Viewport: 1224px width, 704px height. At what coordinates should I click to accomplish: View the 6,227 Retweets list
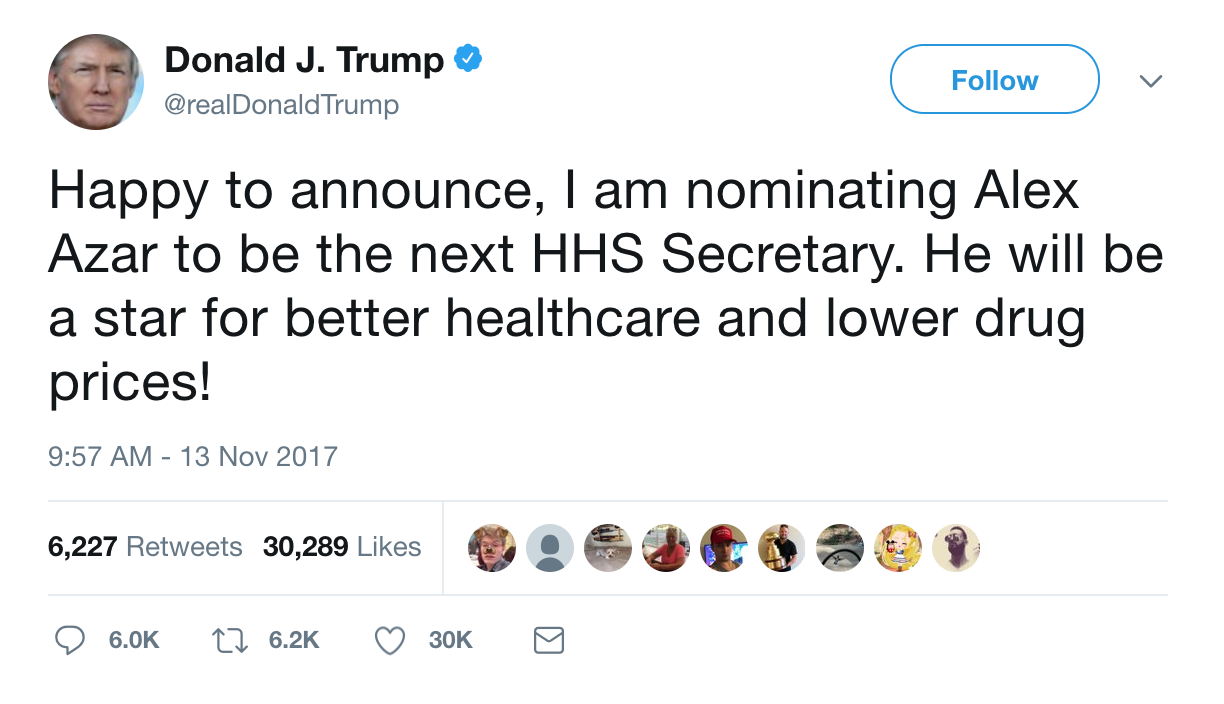[145, 547]
